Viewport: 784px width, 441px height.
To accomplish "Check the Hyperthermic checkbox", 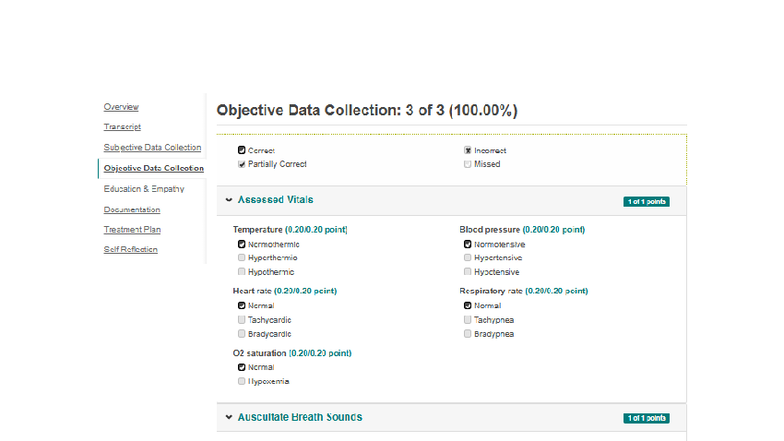I will tap(242, 258).
